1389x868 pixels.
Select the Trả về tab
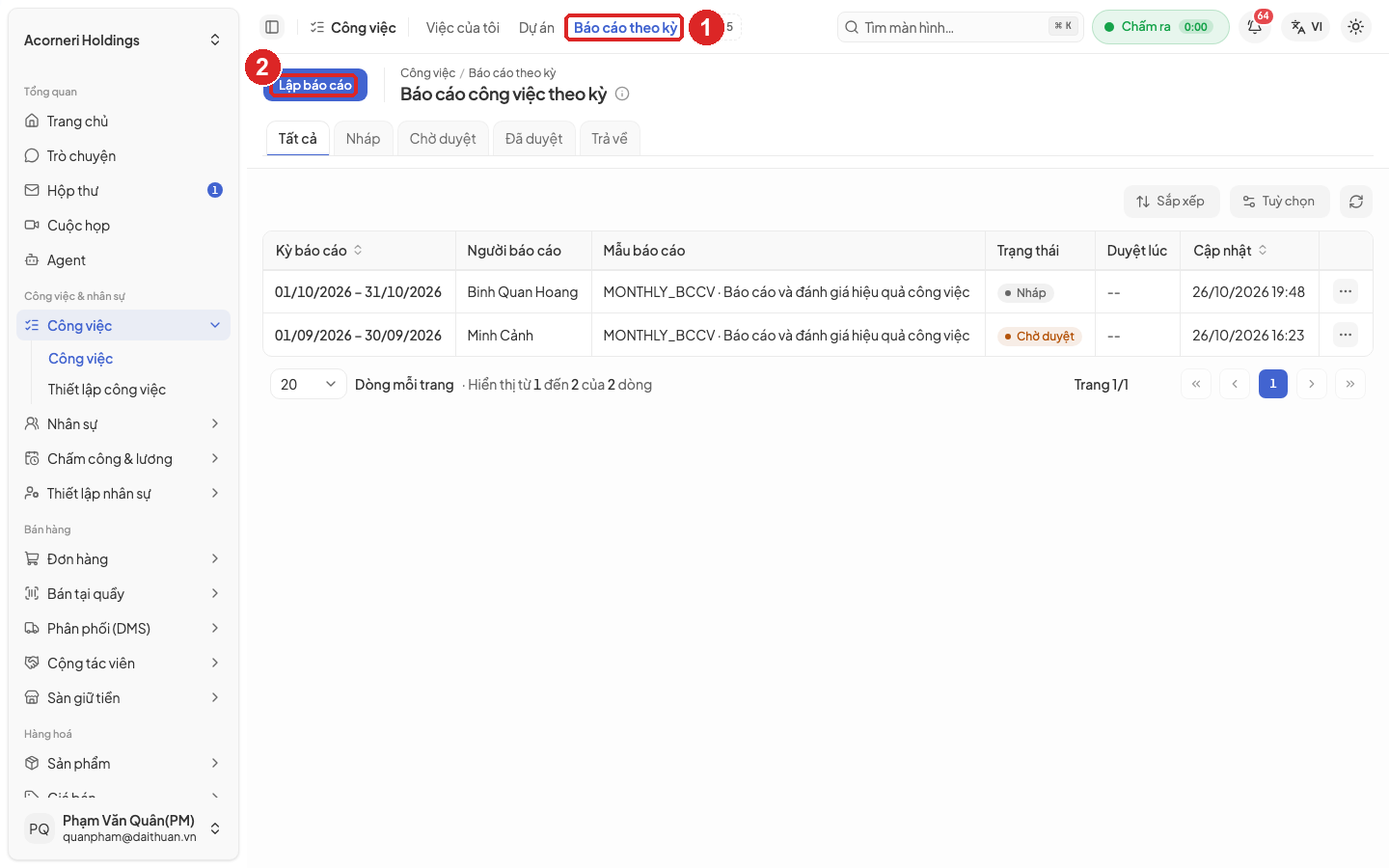pos(610,139)
